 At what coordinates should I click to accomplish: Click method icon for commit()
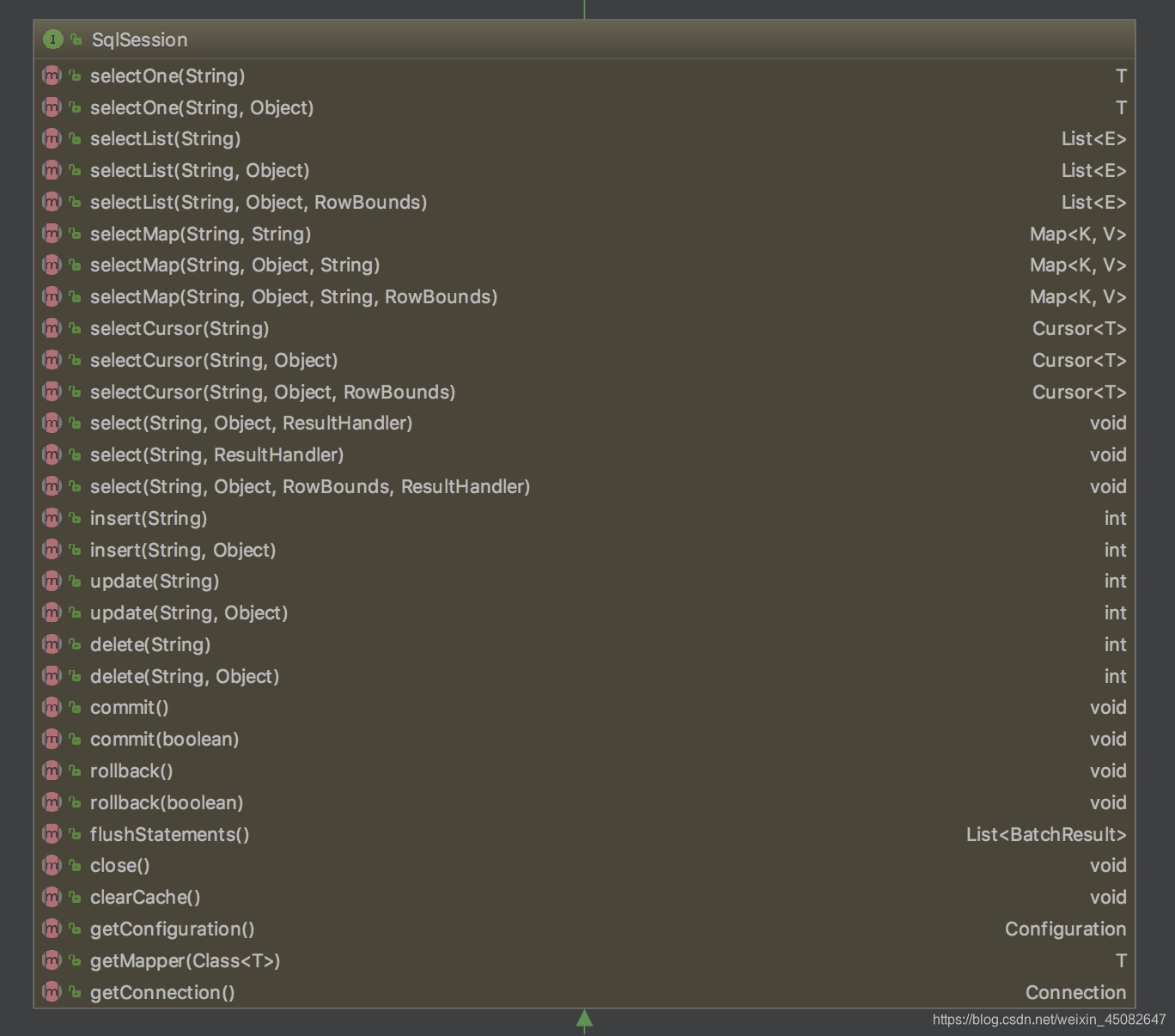52,707
